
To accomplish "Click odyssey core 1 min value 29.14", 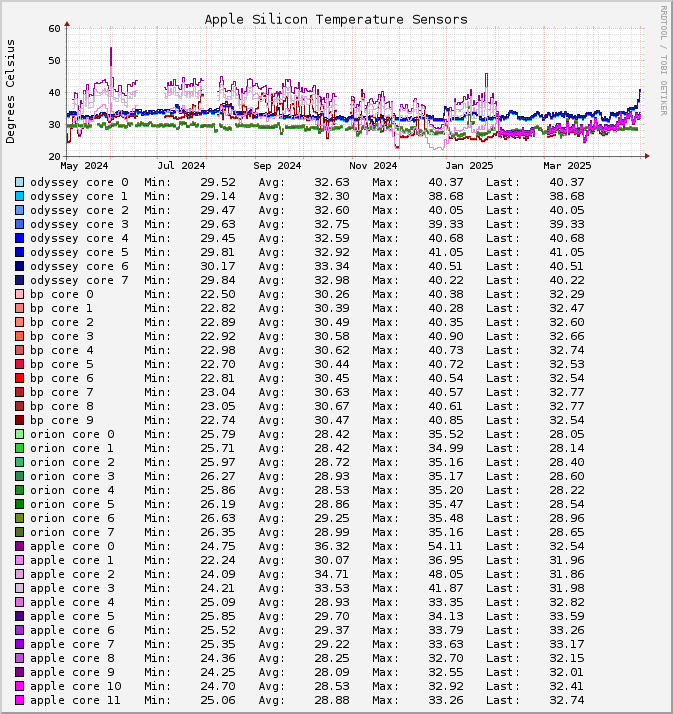I will pyautogui.click(x=218, y=196).
